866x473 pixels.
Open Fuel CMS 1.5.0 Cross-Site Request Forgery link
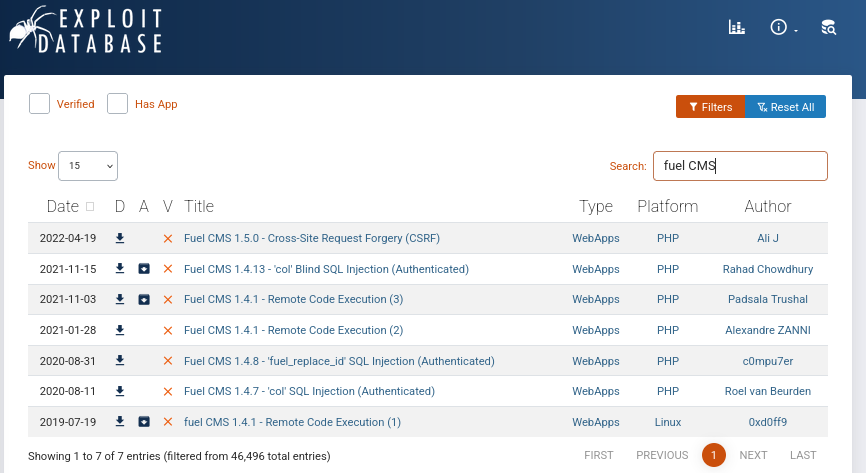point(312,238)
